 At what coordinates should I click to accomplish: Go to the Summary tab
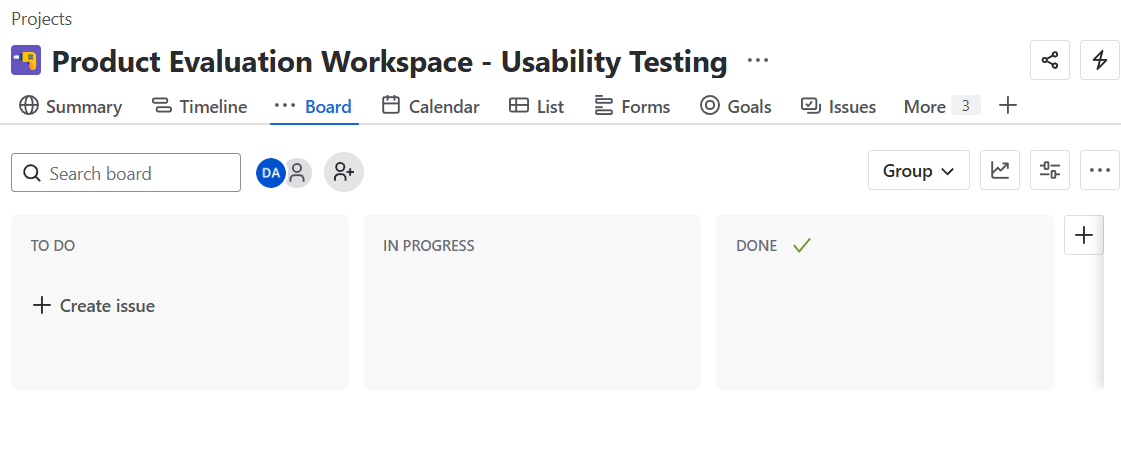tap(70, 106)
